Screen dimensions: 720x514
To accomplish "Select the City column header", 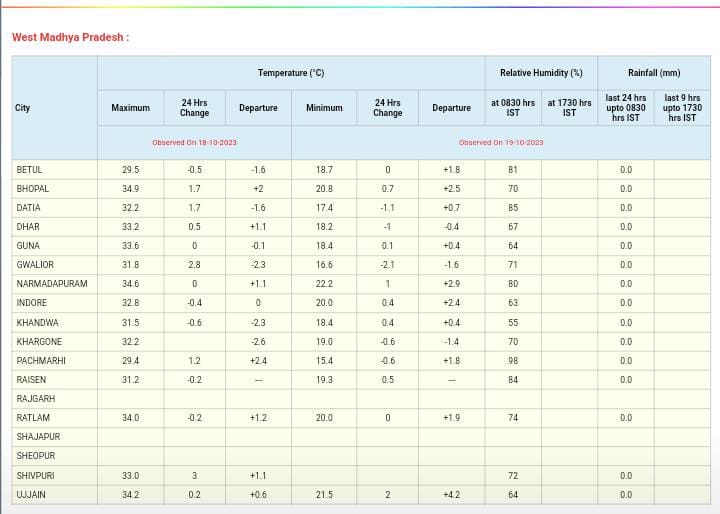I will (23, 108).
